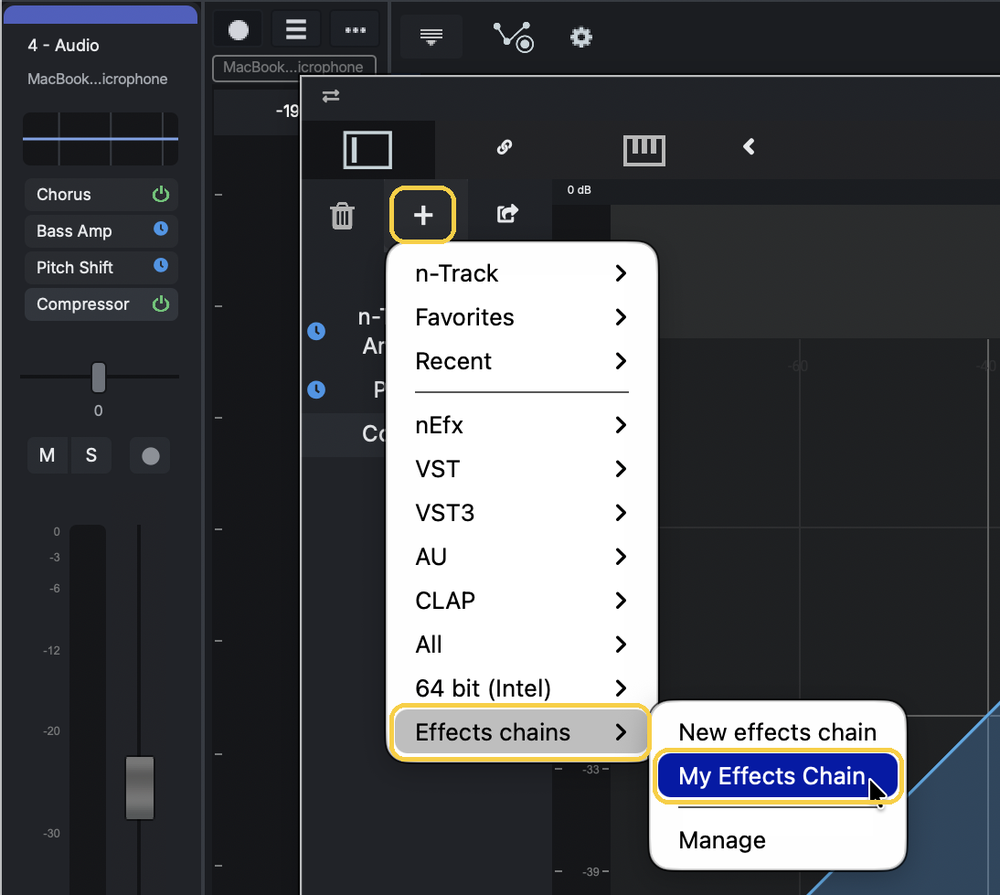Viewport: 1000px width, 895px height.
Task: Click the MacBook microphone input selector box
Action: [x=294, y=68]
